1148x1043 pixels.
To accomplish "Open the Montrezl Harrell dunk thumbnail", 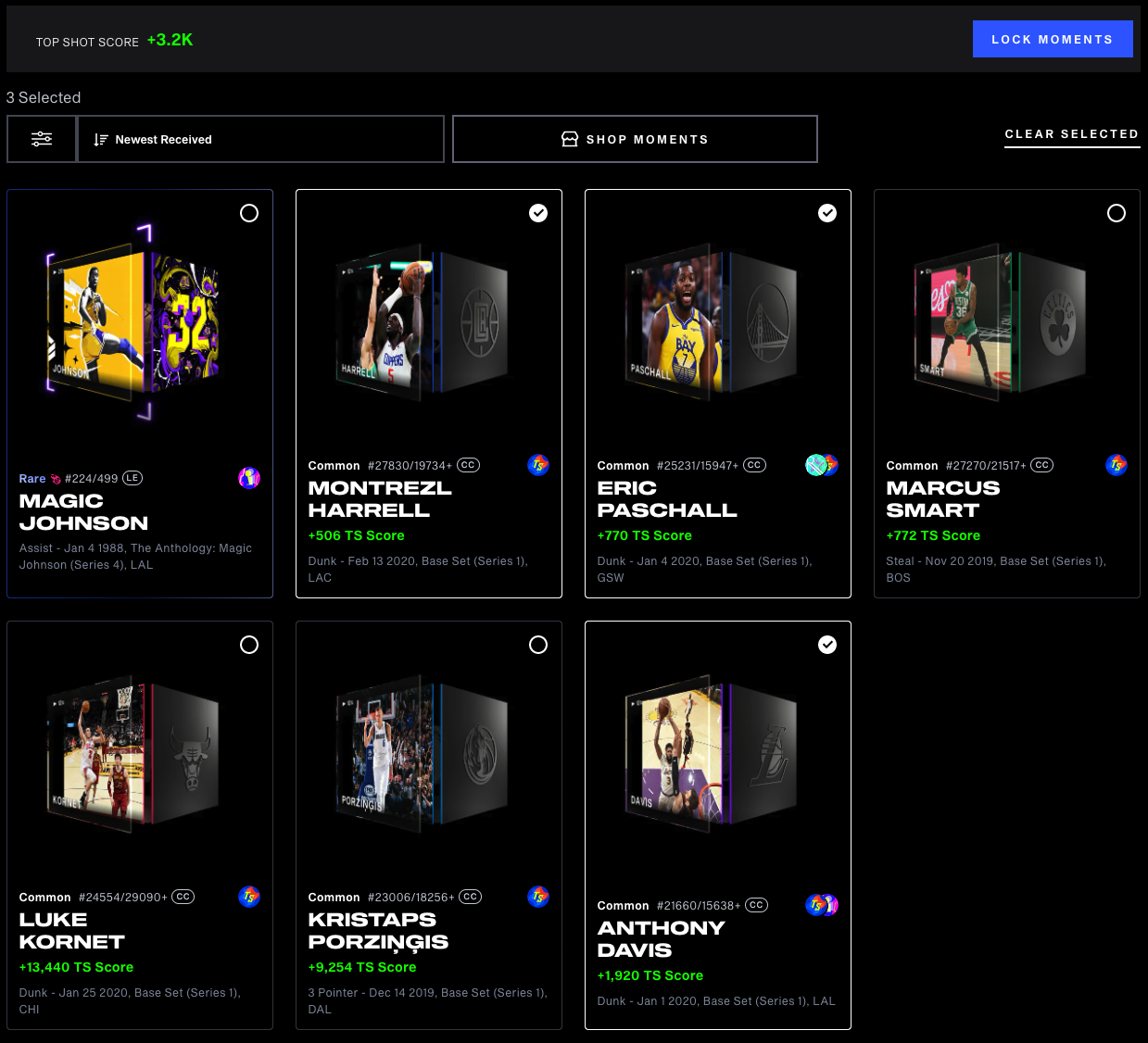I will (x=423, y=321).
